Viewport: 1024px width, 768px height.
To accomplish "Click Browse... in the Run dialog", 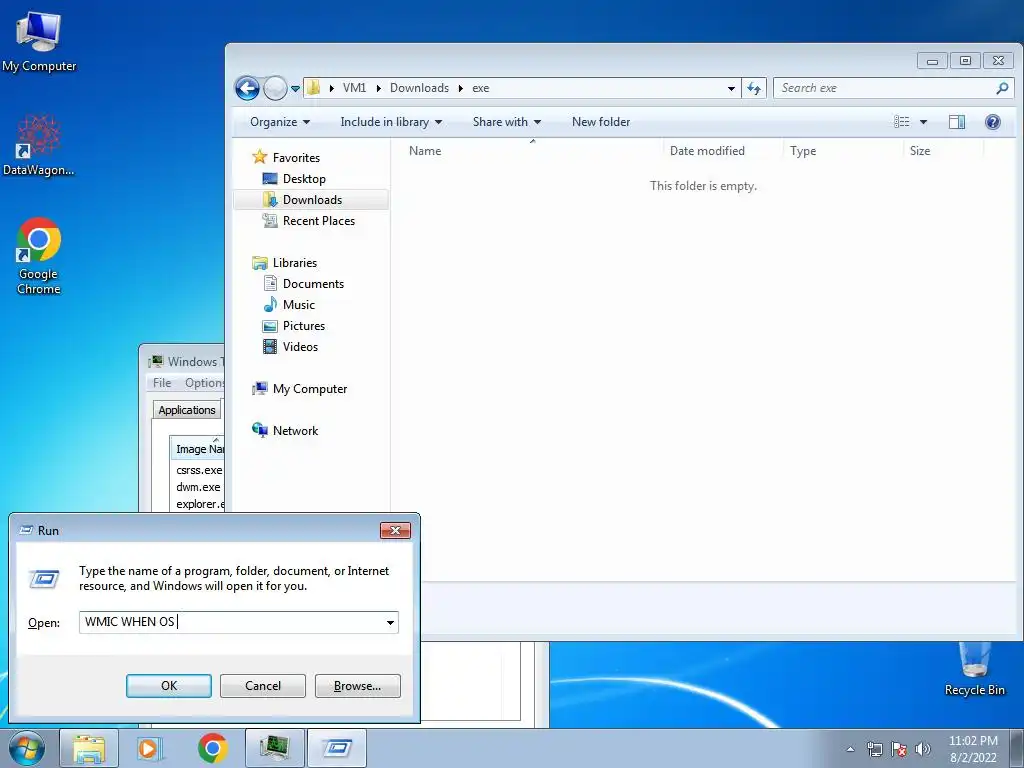I will point(357,686).
